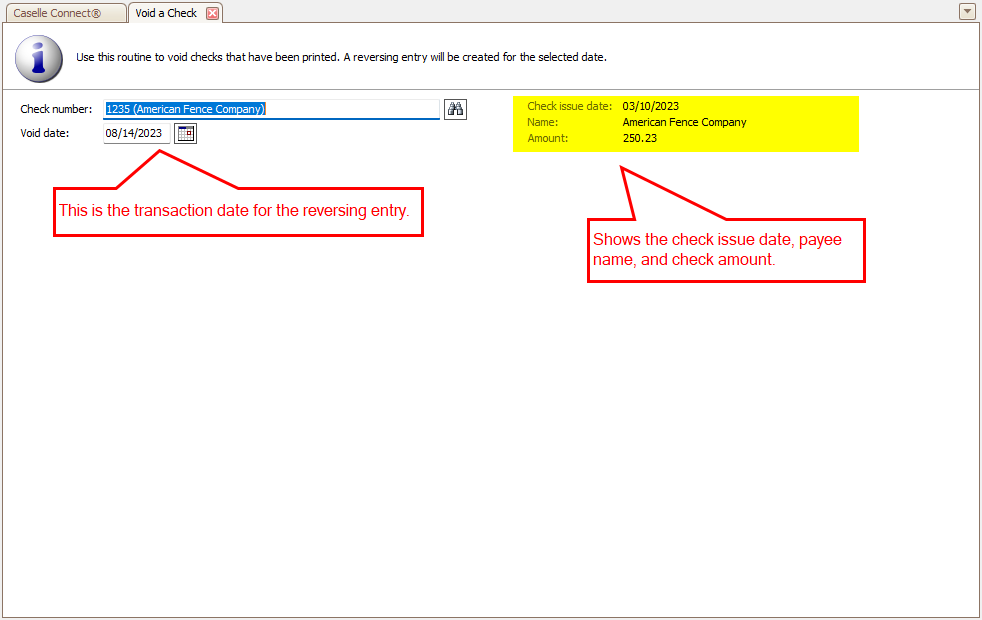Click the Name label in the yellow panel
This screenshot has width=982, height=620.
(542, 122)
